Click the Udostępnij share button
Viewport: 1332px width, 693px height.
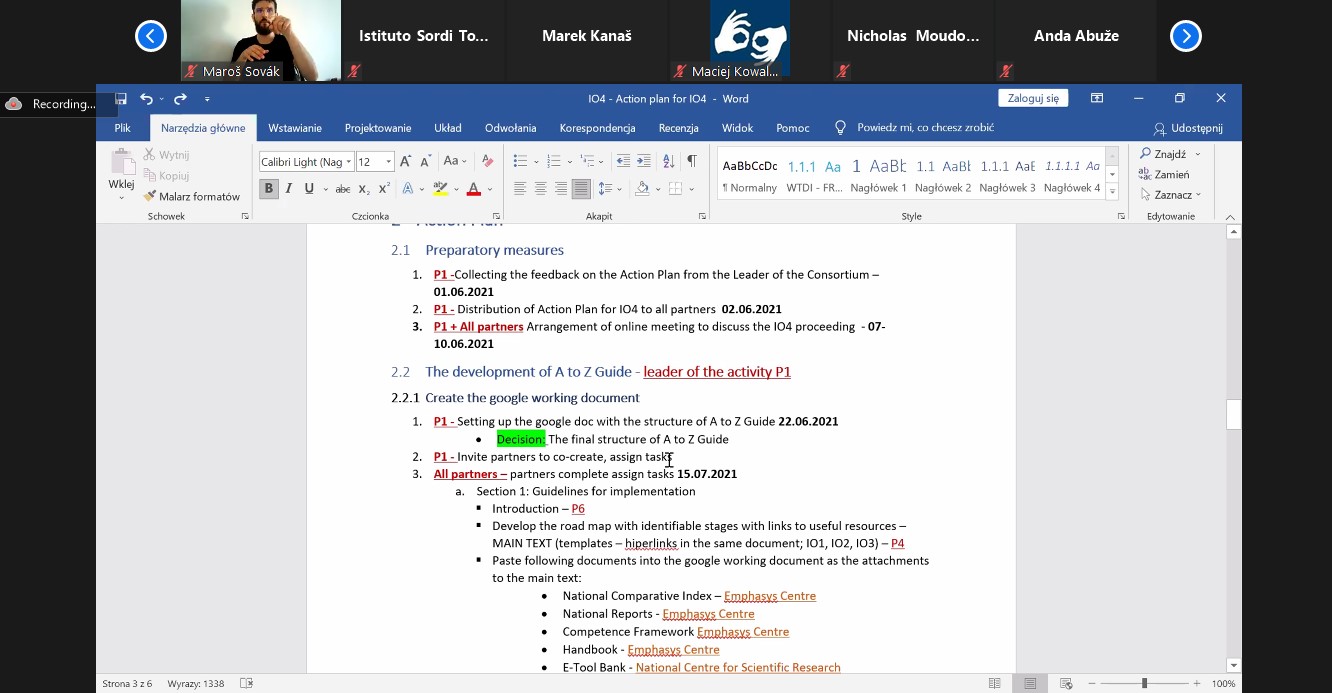click(1188, 129)
